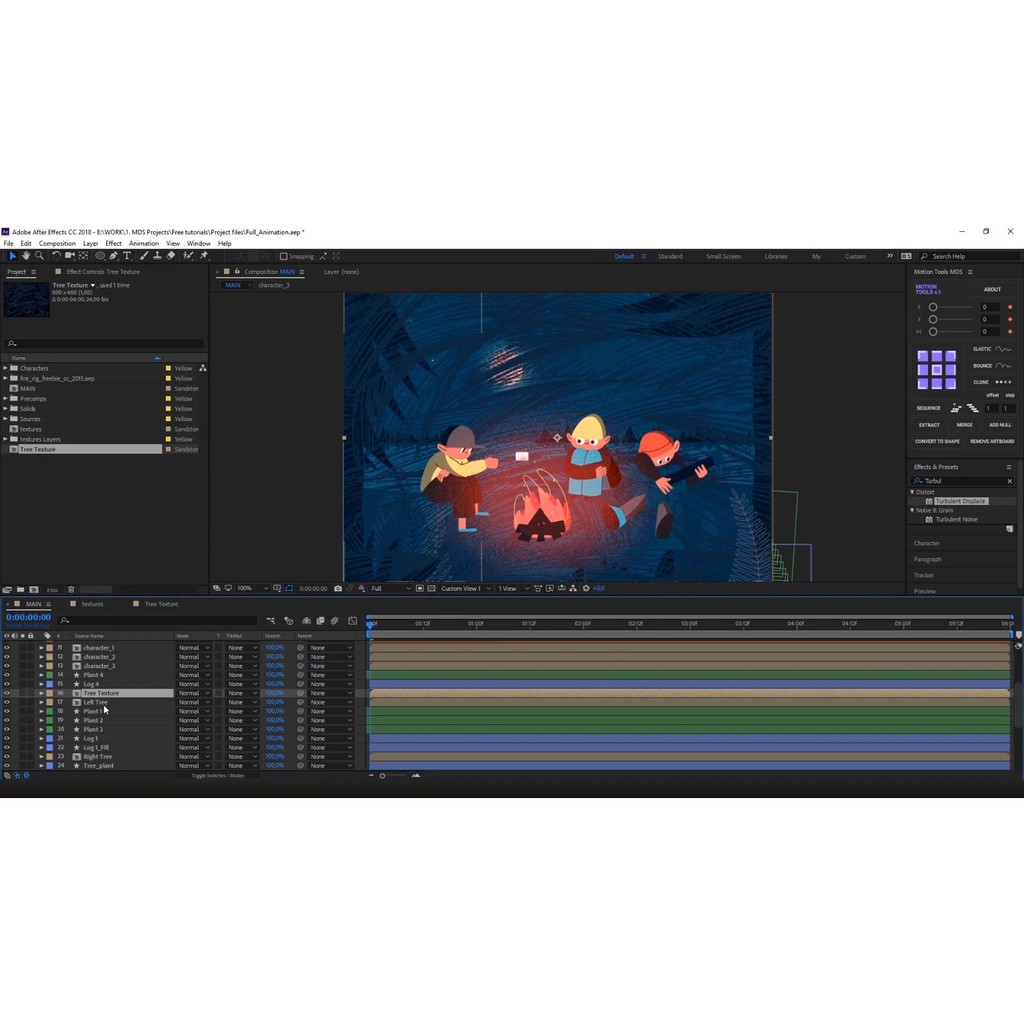Select the Zoom magnifier tool
The width and height of the screenshot is (1024, 1024).
point(39,256)
